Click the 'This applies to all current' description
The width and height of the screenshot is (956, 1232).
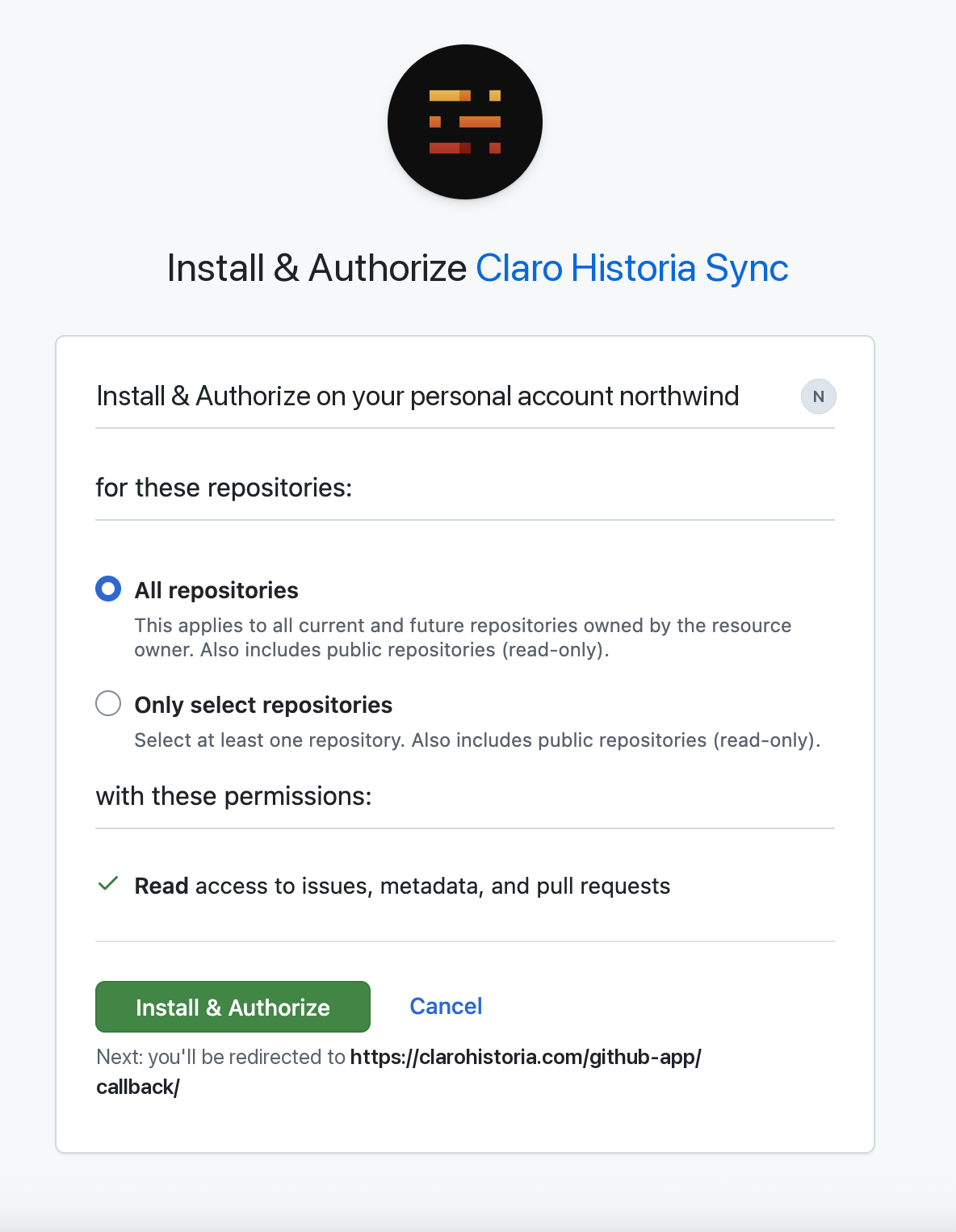(x=463, y=638)
